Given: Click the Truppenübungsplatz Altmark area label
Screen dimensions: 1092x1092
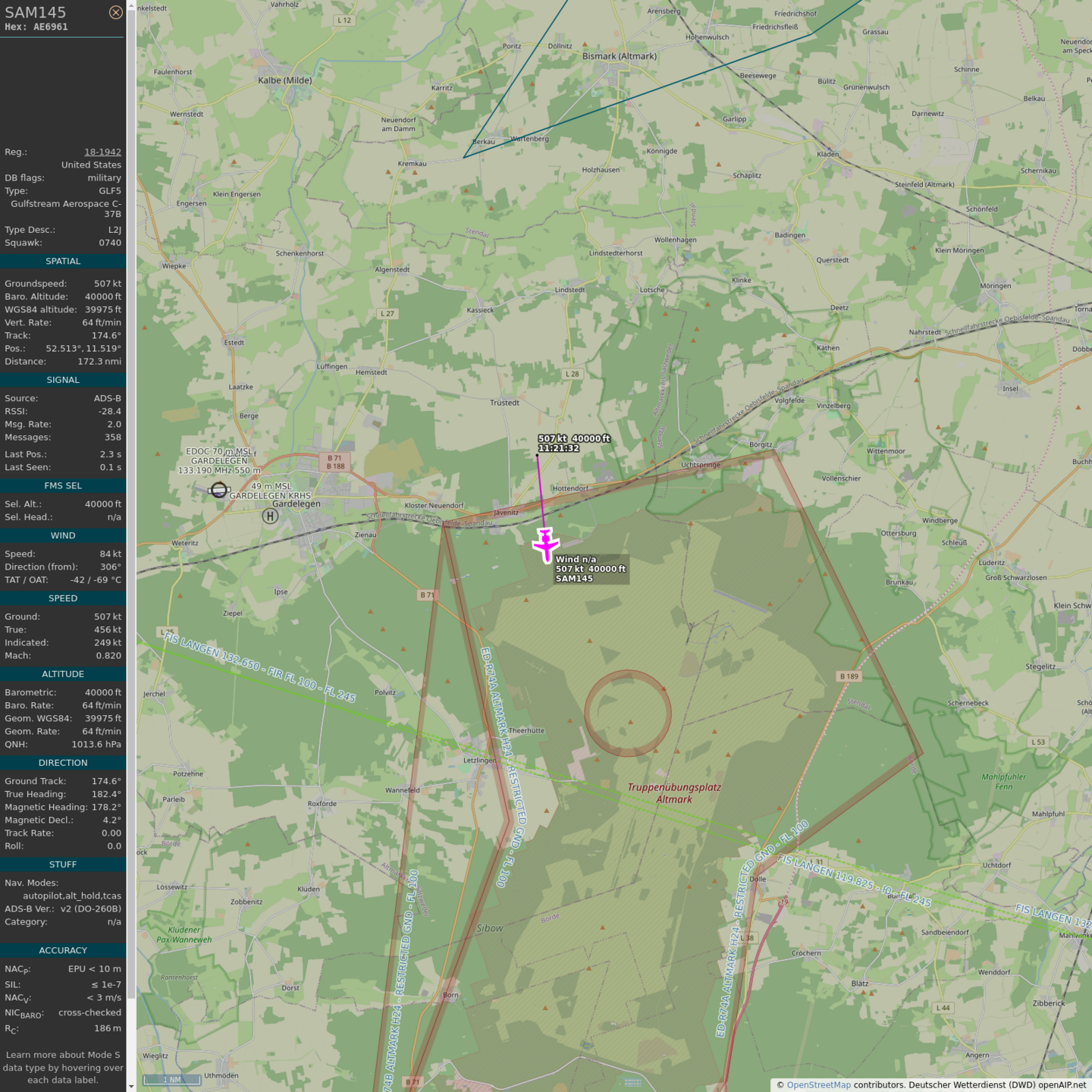Looking at the screenshot, I should click(673, 793).
